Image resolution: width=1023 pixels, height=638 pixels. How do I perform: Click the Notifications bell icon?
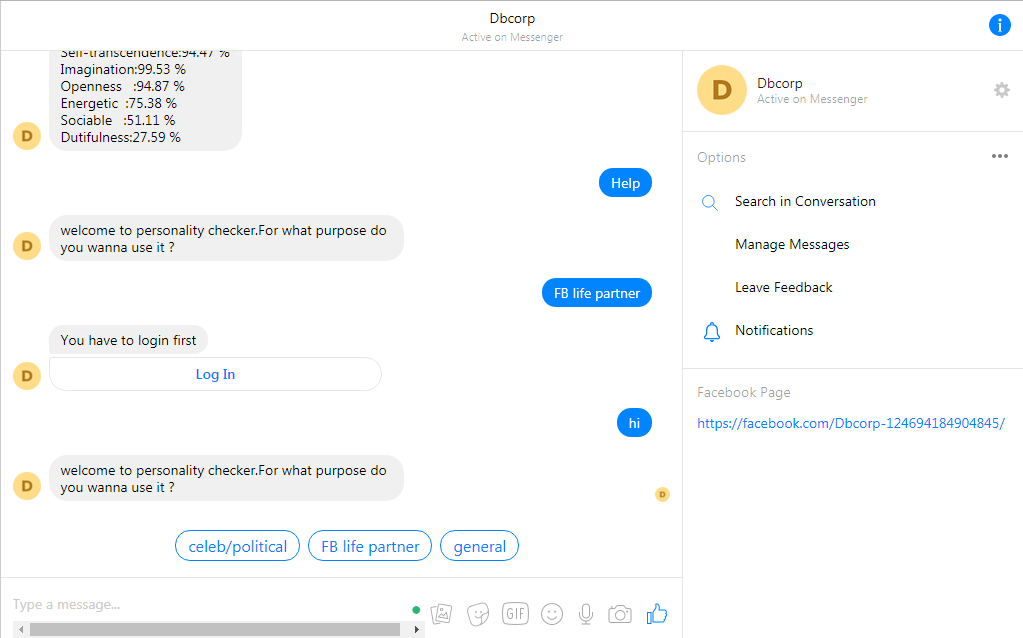tap(712, 331)
